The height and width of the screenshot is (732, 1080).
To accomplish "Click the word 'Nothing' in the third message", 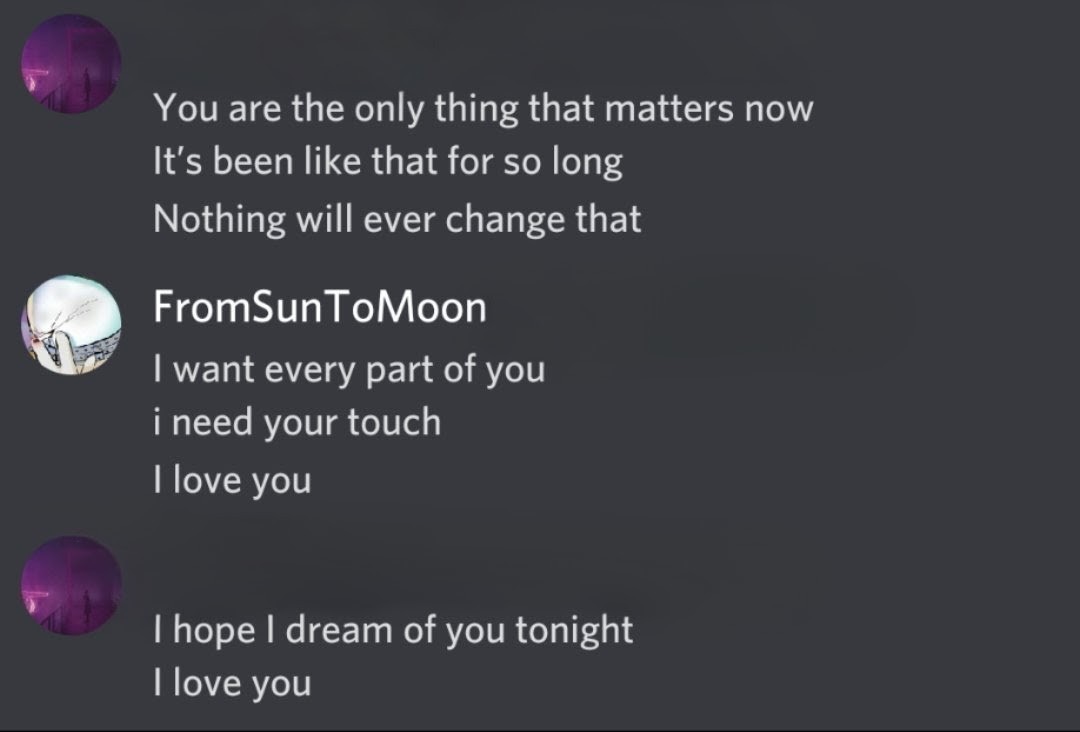I will coord(219,220).
